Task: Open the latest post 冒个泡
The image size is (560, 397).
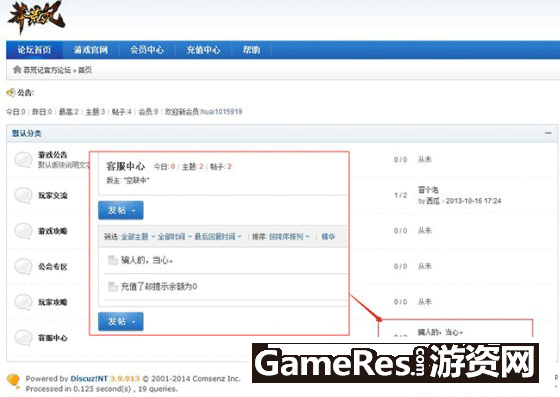Action: [x=428, y=190]
